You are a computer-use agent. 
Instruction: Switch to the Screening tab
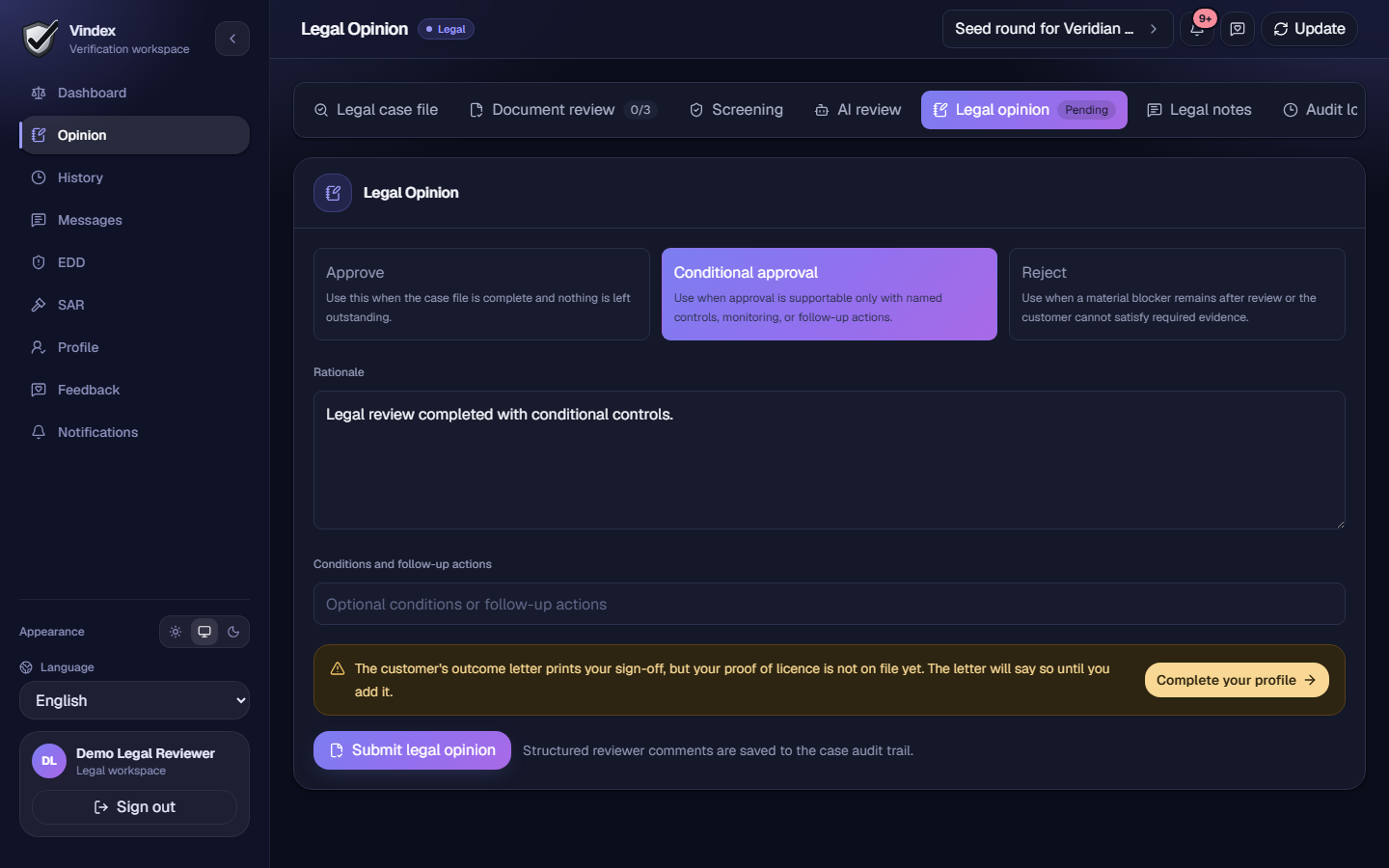736,110
